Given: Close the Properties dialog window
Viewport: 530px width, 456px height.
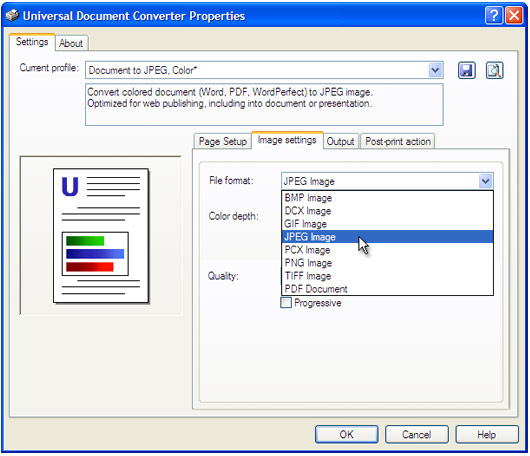Looking at the screenshot, I should click(x=514, y=16).
